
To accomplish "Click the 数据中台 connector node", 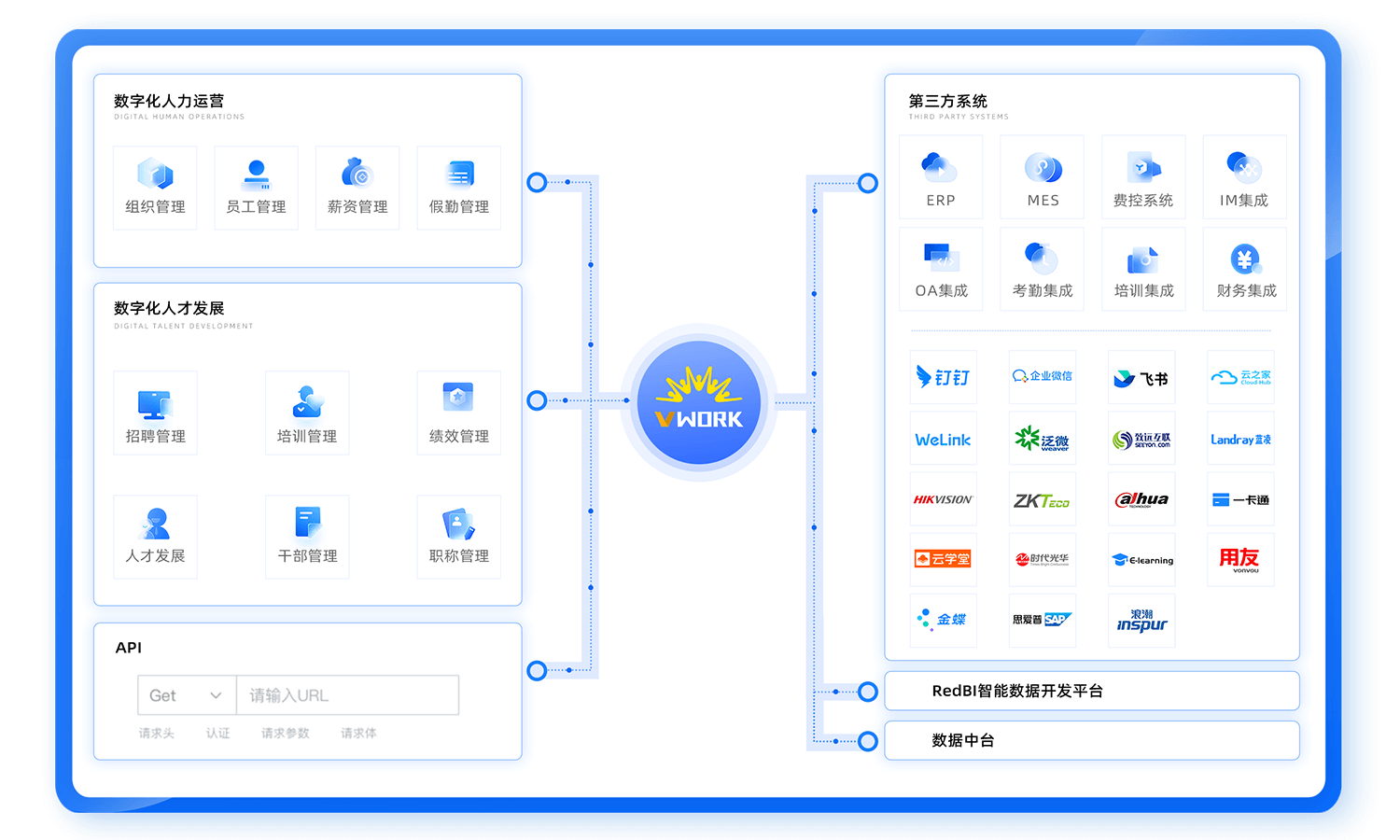I will pyautogui.click(x=868, y=741).
